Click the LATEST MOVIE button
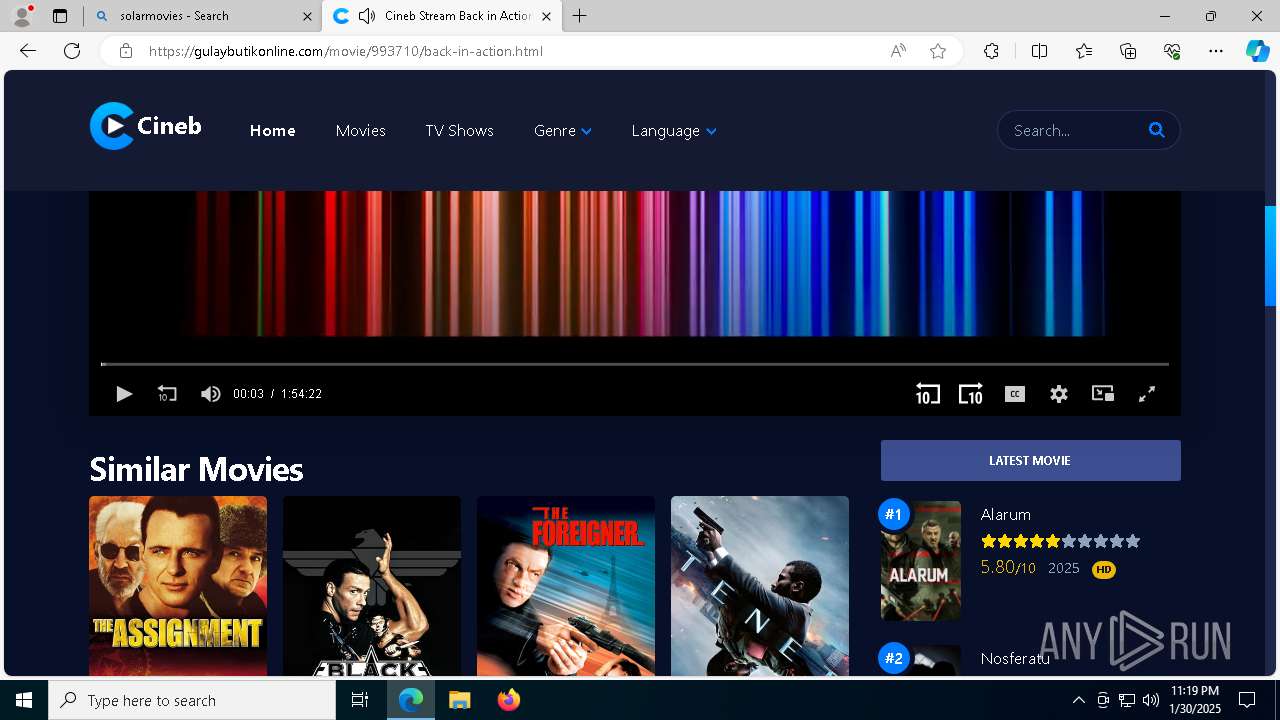The height and width of the screenshot is (720, 1280). point(1031,461)
